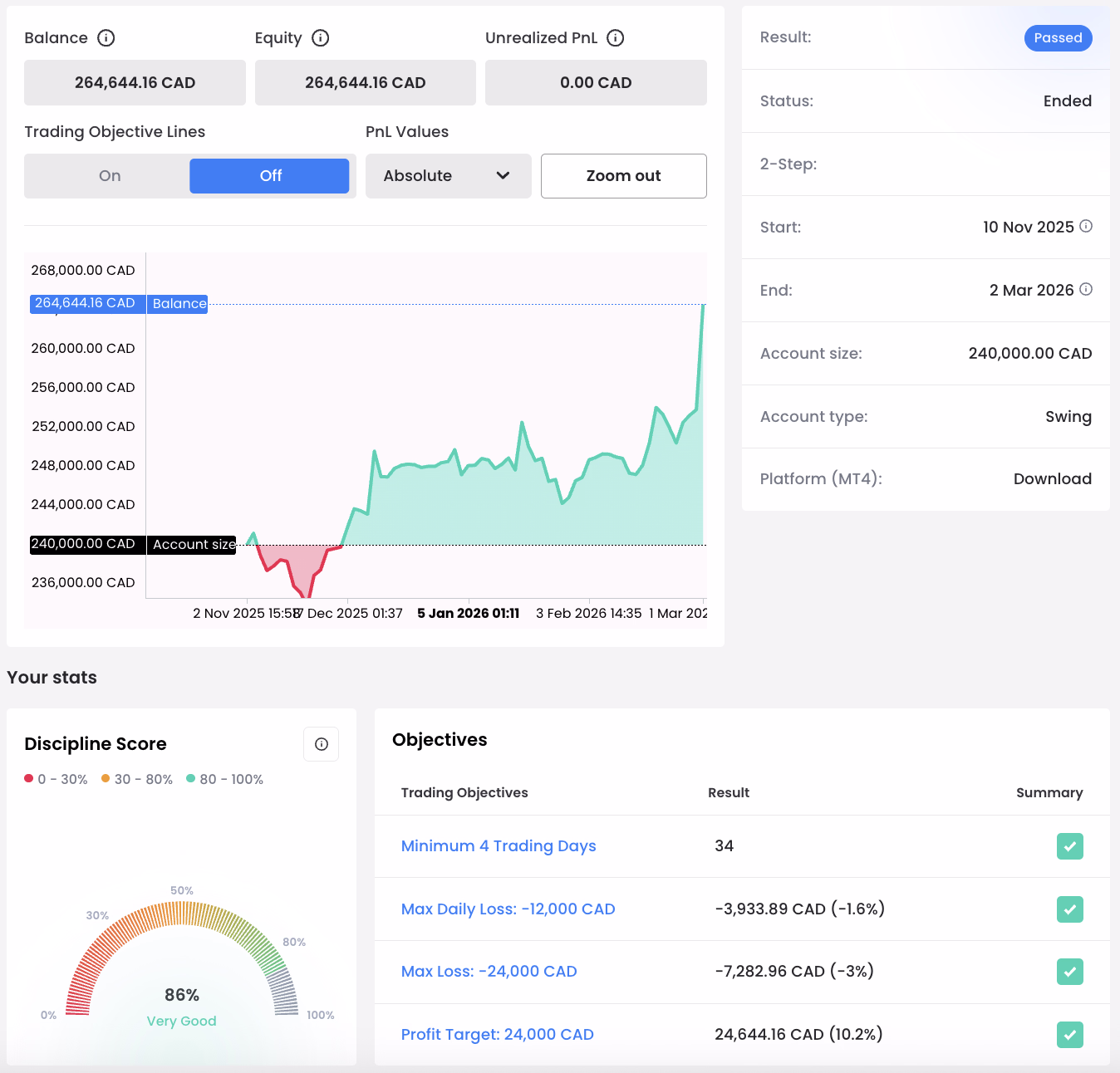Image resolution: width=1120 pixels, height=1073 pixels.
Task: Click the -7,282.96 CAD (-3%) result
Action: [x=794, y=972]
